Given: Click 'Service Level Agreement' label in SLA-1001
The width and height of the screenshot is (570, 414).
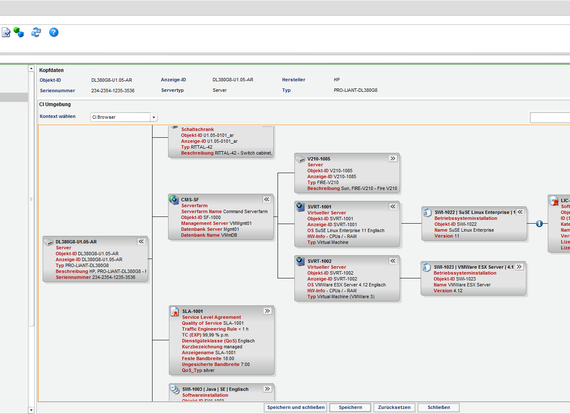Looking at the screenshot, I should click(212, 317).
